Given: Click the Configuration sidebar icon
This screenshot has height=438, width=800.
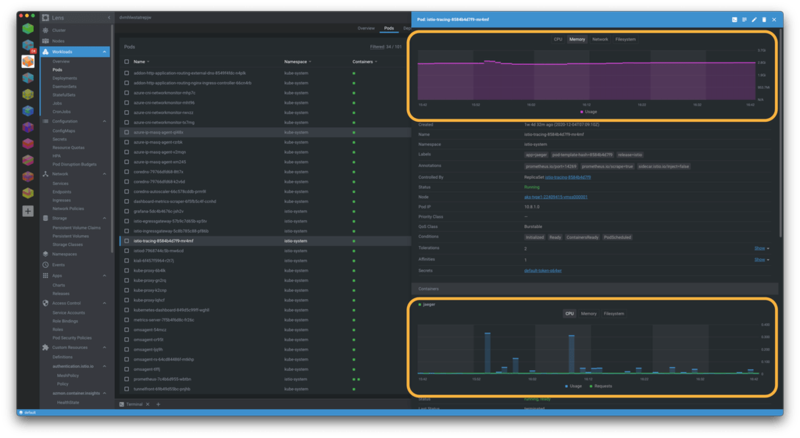Looking at the screenshot, I should tap(45, 121).
